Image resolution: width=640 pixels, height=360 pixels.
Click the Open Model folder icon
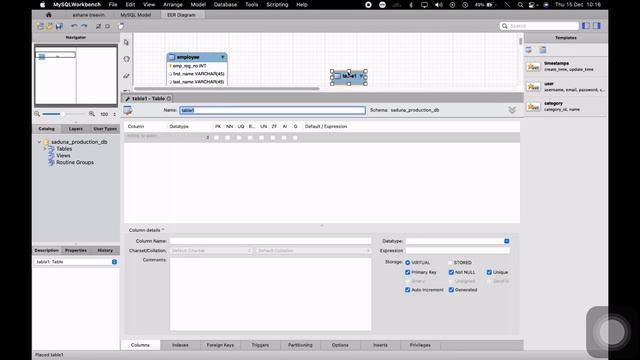pos(49,26)
